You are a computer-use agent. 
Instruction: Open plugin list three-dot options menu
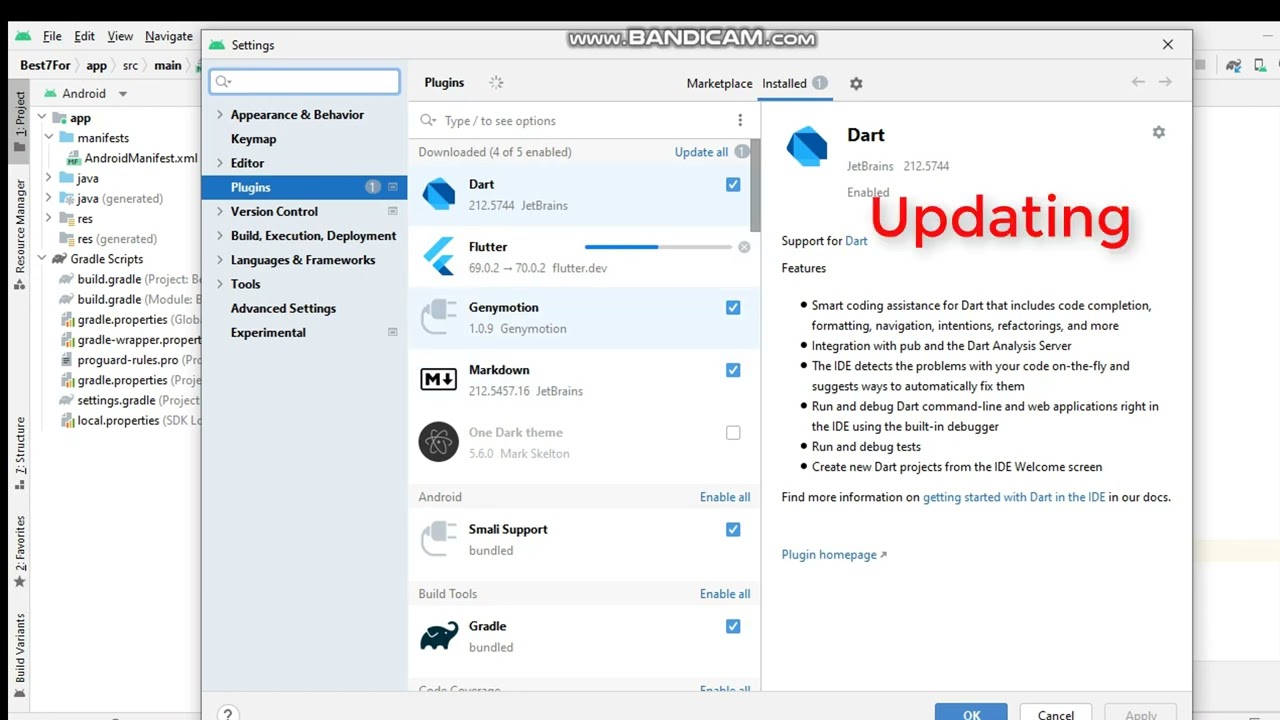[x=740, y=120]
